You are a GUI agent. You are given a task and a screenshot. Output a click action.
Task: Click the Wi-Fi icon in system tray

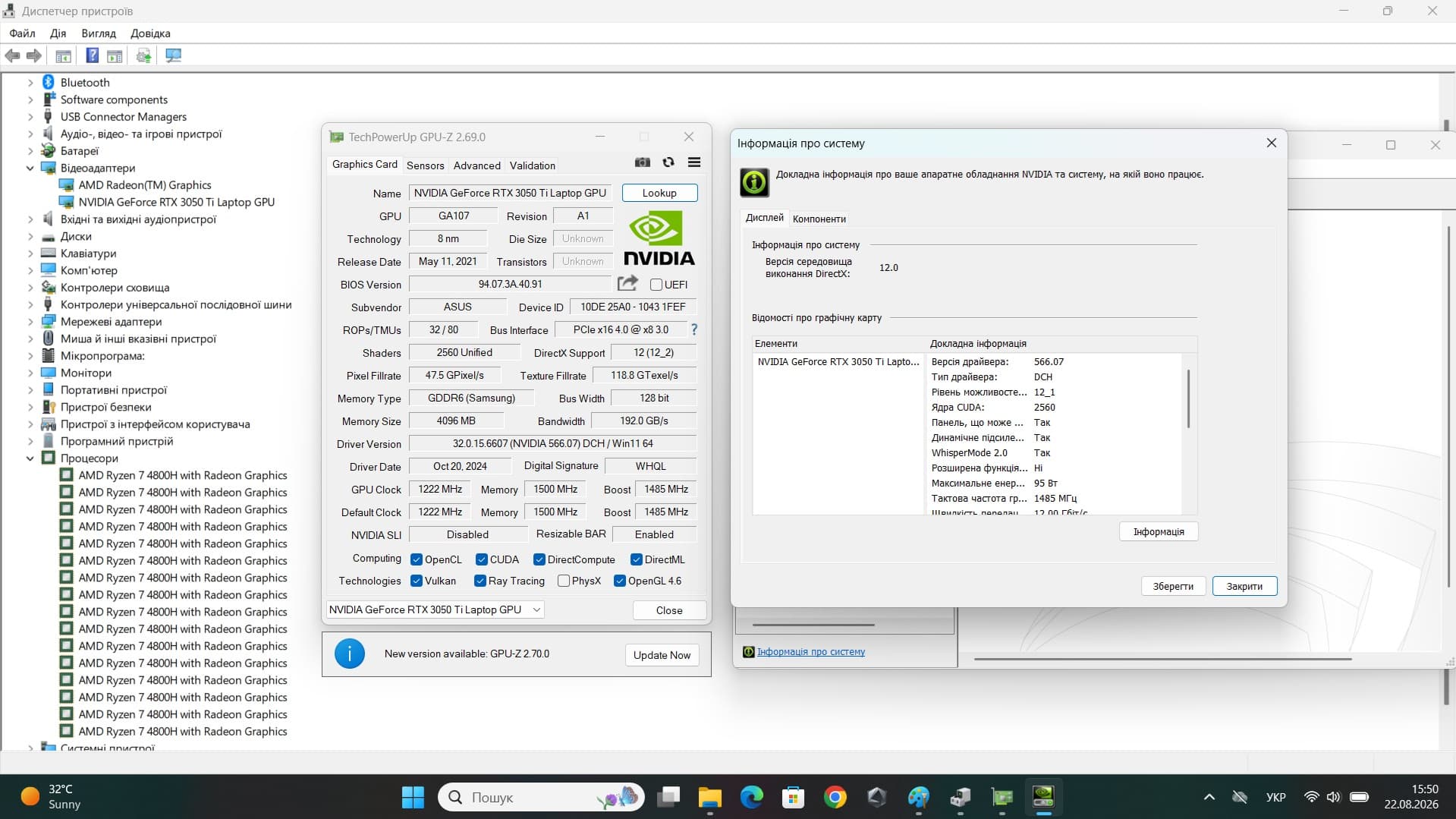click(x=1311, y=797)
